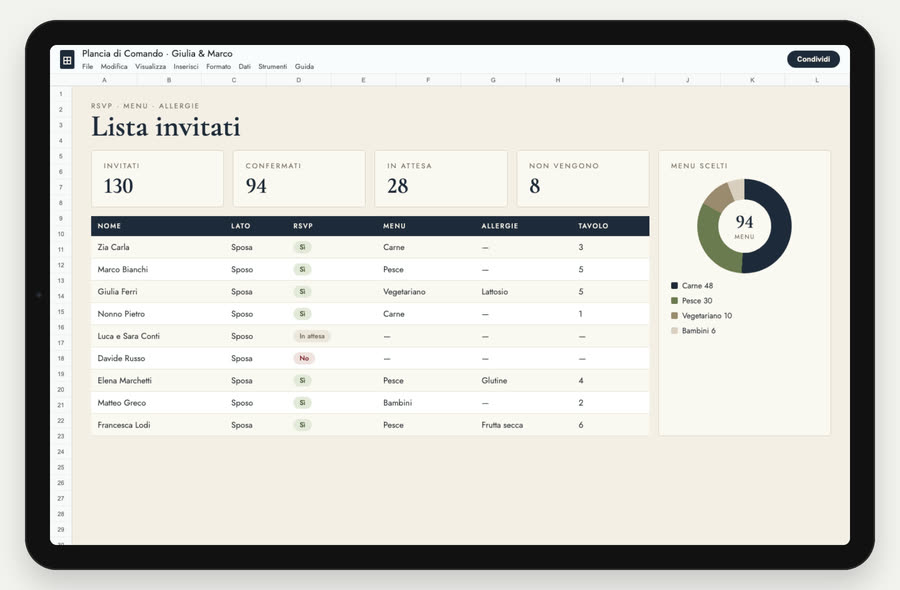Open the Visualizza menu
900x590 pixels.
(150, 67)
